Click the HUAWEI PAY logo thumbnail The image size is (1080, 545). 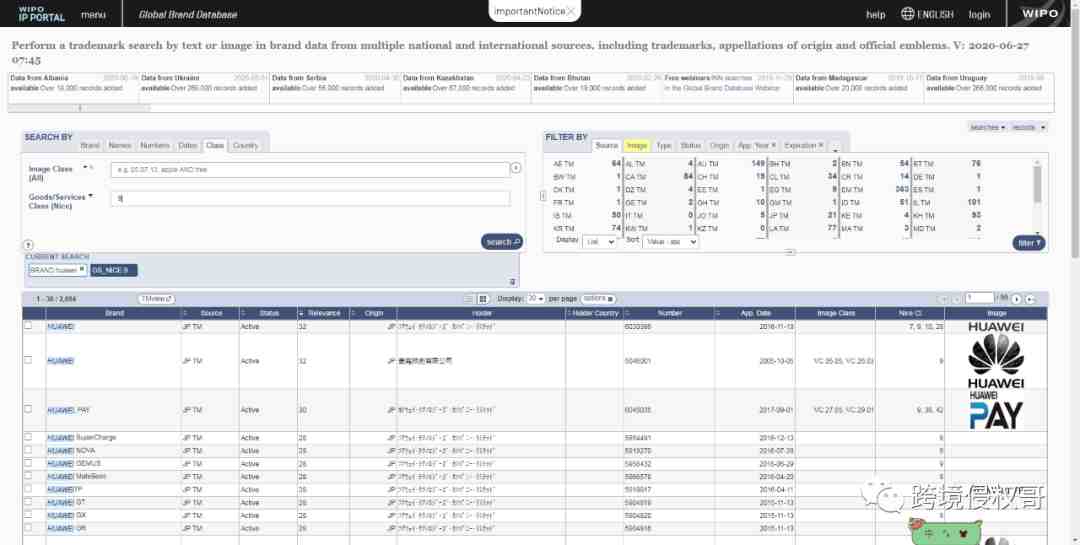pos(996,411)
